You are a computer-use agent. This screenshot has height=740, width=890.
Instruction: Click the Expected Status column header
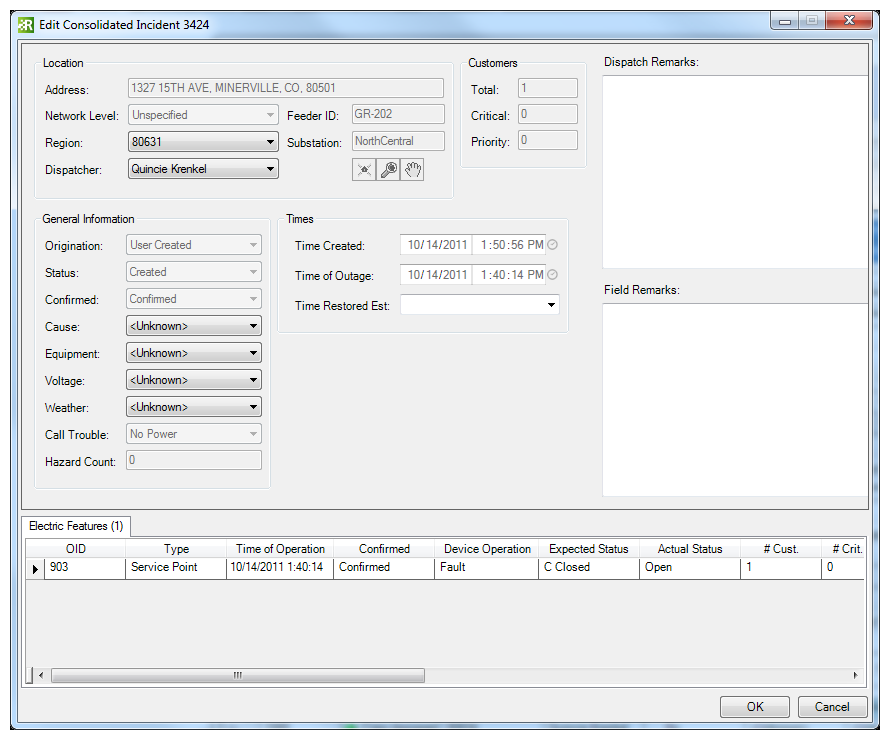click(589, 549)
